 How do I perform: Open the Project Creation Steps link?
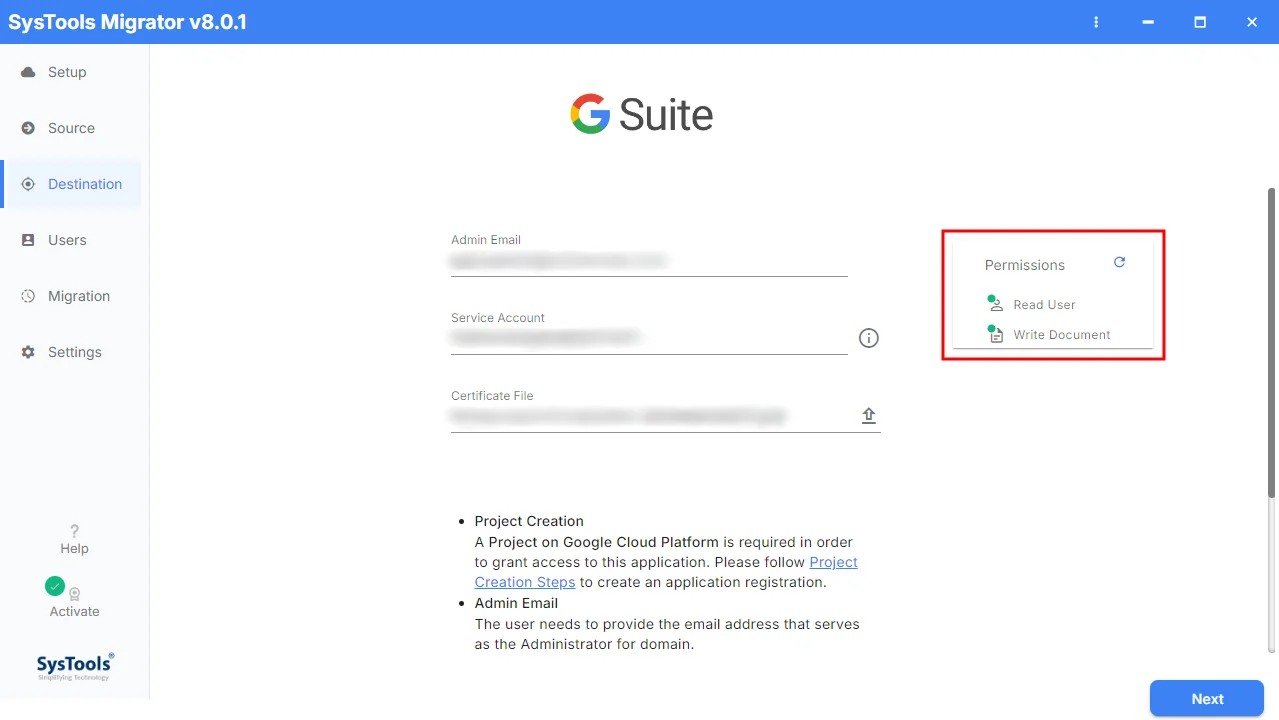666,572
